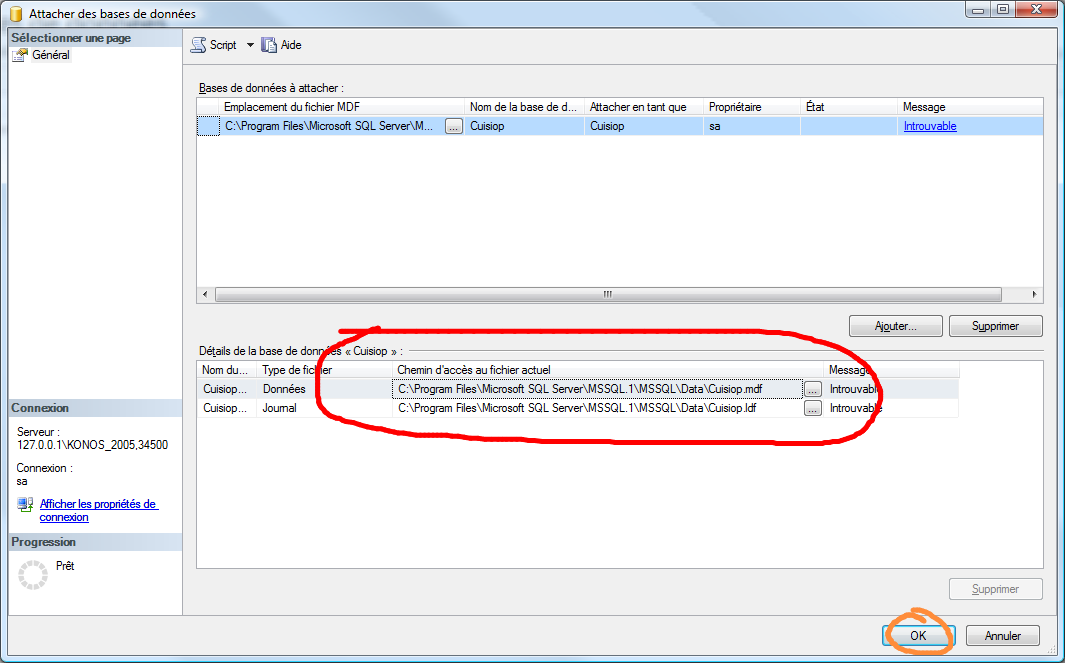Click the connection properties icon
This screenshot has height=663, width=1065.
click(25, 505)
